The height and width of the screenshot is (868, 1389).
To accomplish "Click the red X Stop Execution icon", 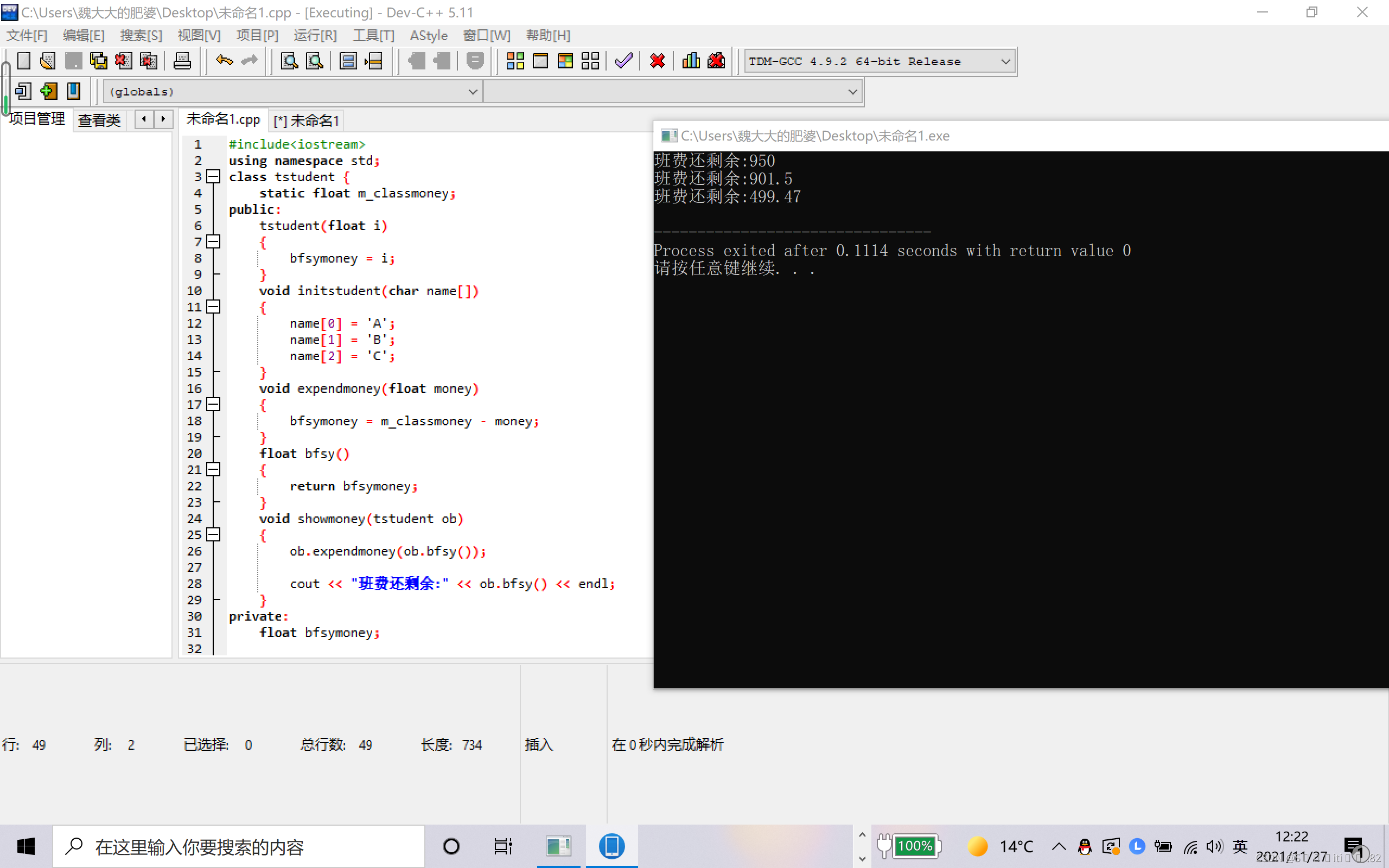I will click(657, 61).
